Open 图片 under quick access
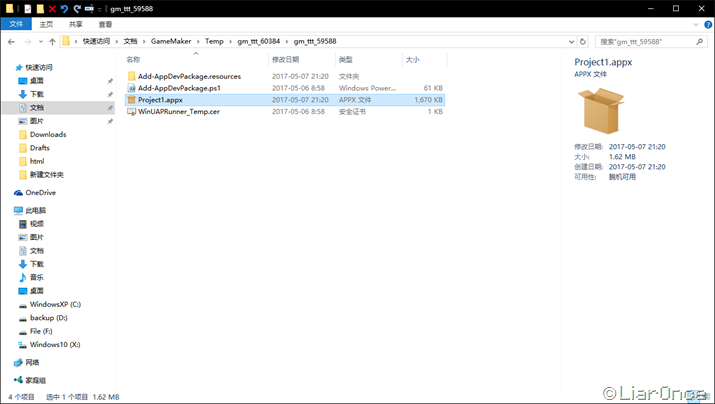Viewport: 715px width, 404px height. coord(36,121)
